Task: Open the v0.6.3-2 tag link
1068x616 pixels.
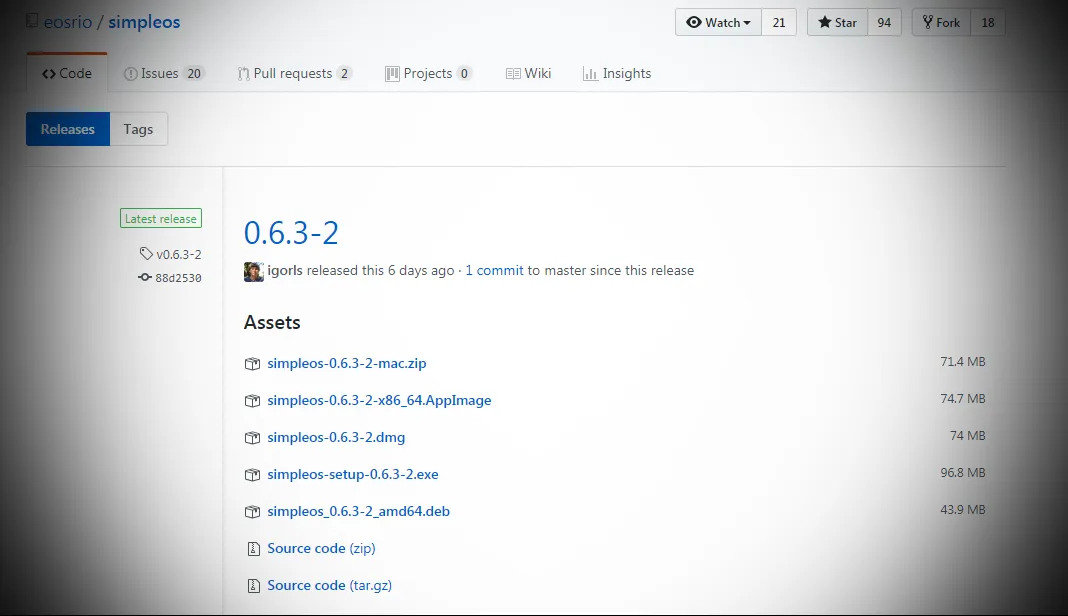Action: coord(178,254)
